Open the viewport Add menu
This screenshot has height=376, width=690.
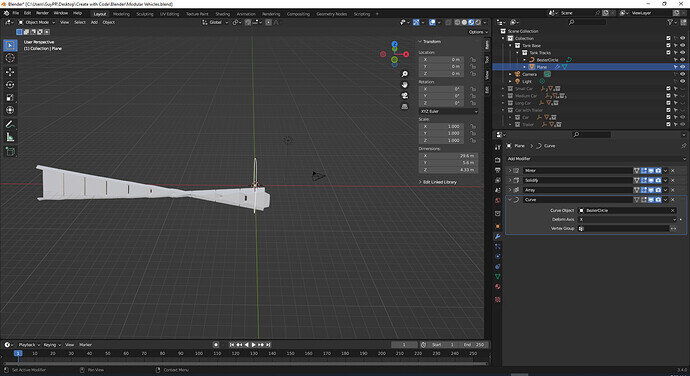(94, 22)
